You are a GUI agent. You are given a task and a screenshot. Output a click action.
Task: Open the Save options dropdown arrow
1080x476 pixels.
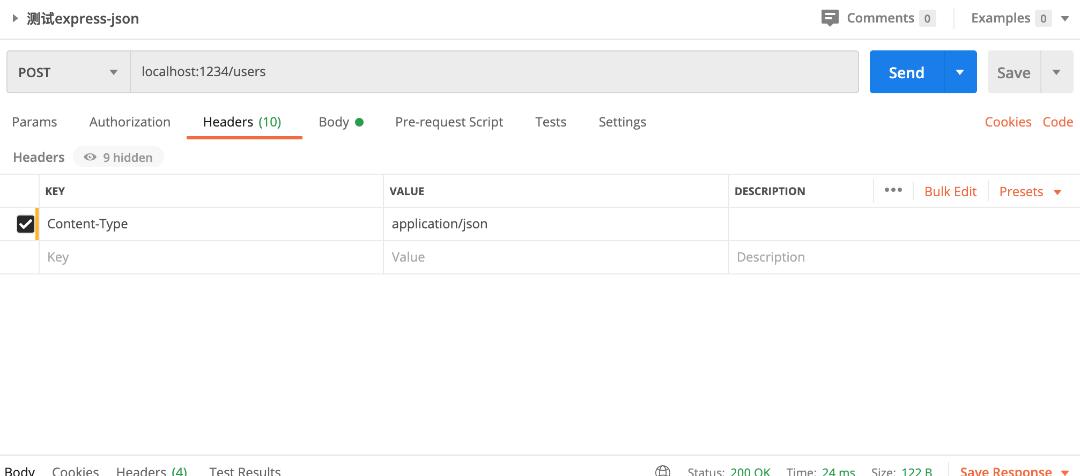[x=1056, y=72]
